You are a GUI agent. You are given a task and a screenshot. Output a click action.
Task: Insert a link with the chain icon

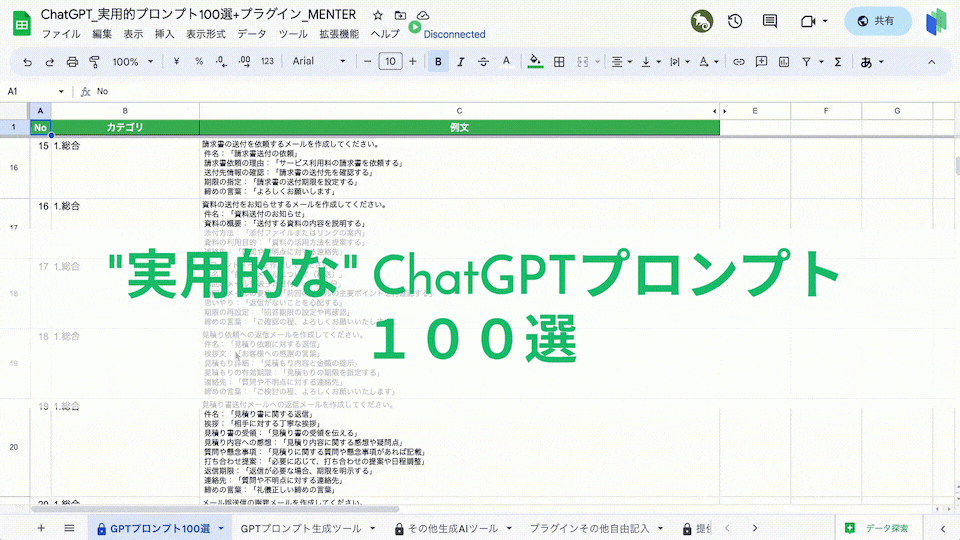click(739, 62)
